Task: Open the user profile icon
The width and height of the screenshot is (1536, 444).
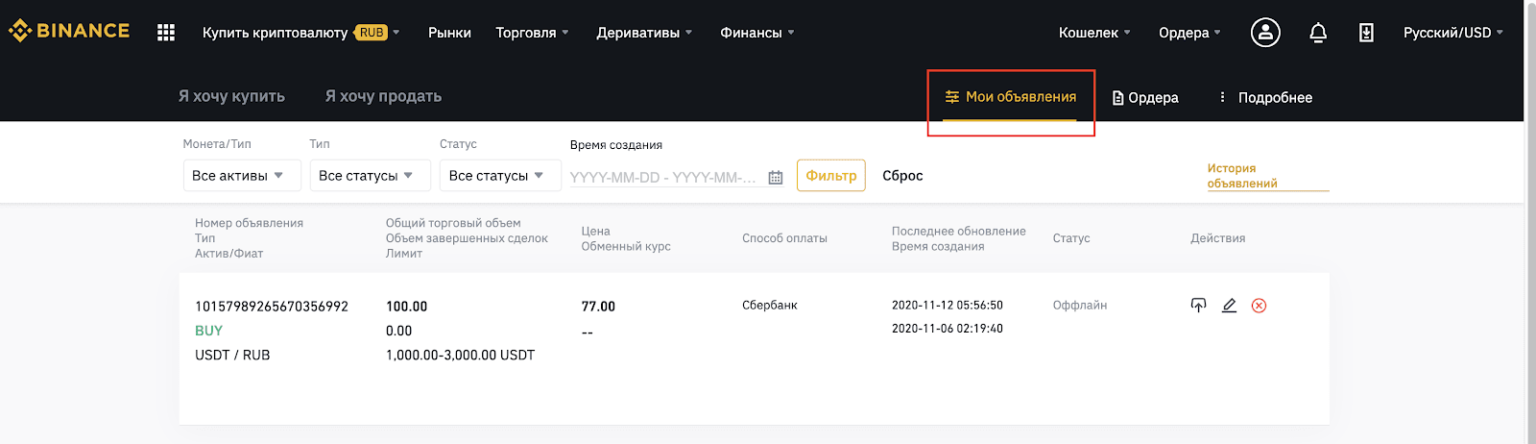Action: (1266, 32)
